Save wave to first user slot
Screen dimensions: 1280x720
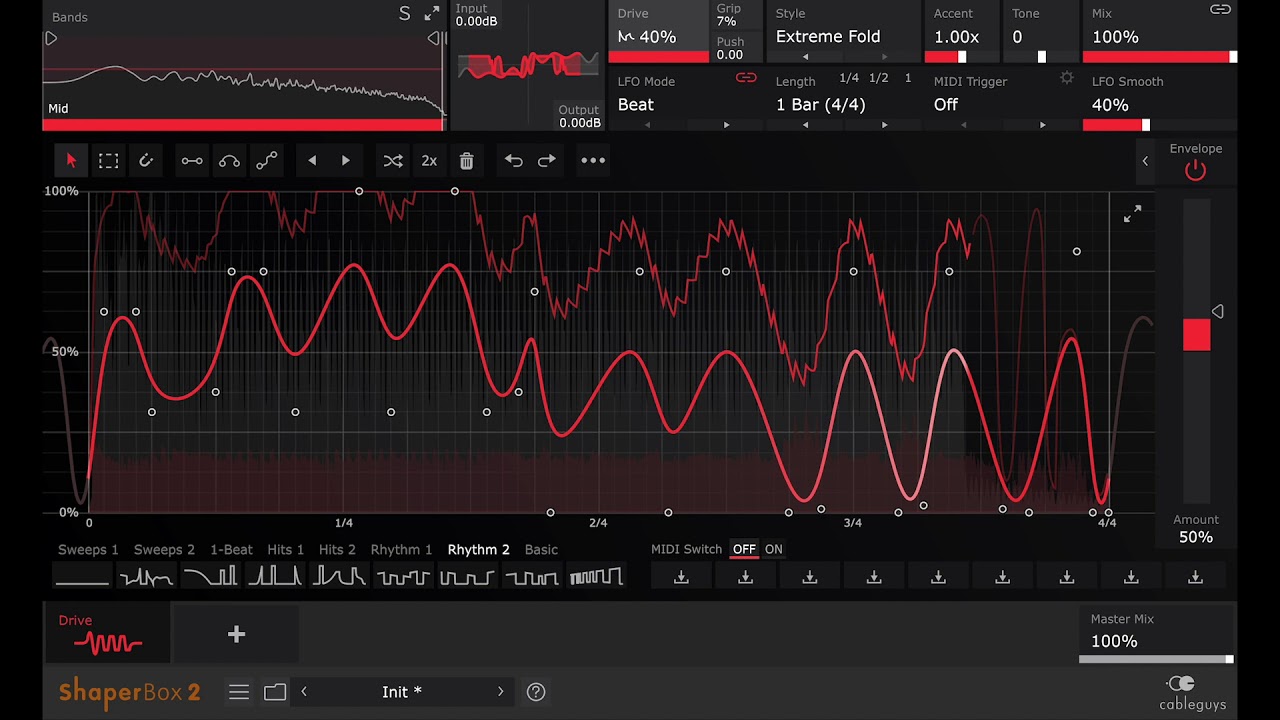681,578
